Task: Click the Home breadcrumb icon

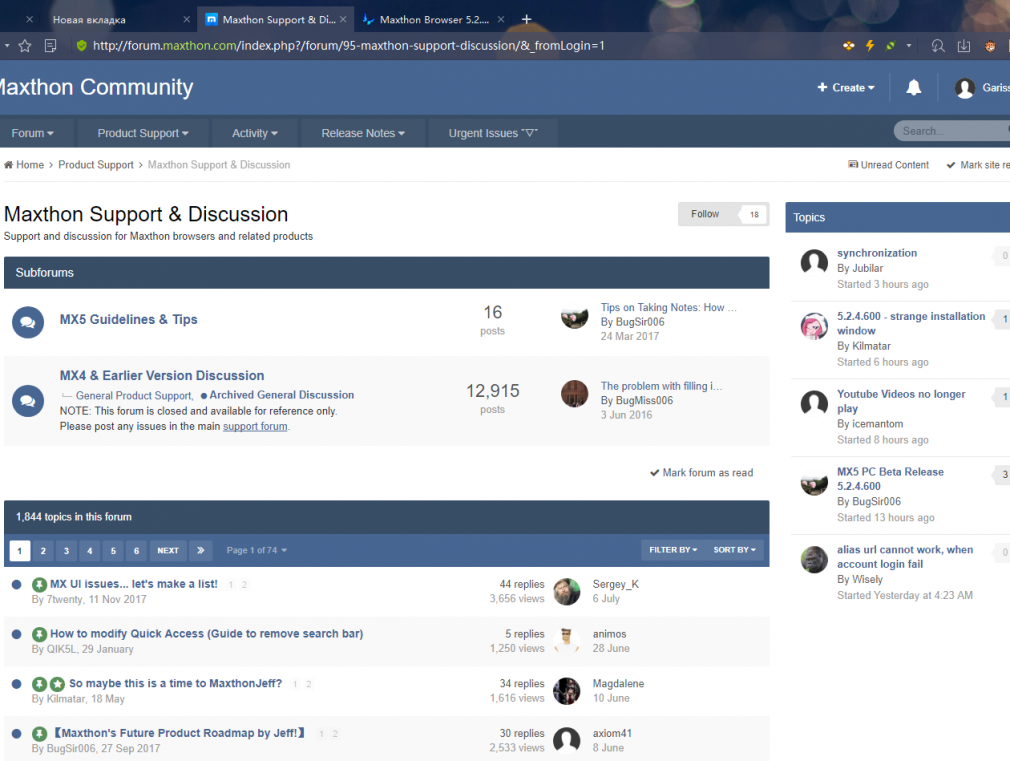Action: (x=8, y=165)
